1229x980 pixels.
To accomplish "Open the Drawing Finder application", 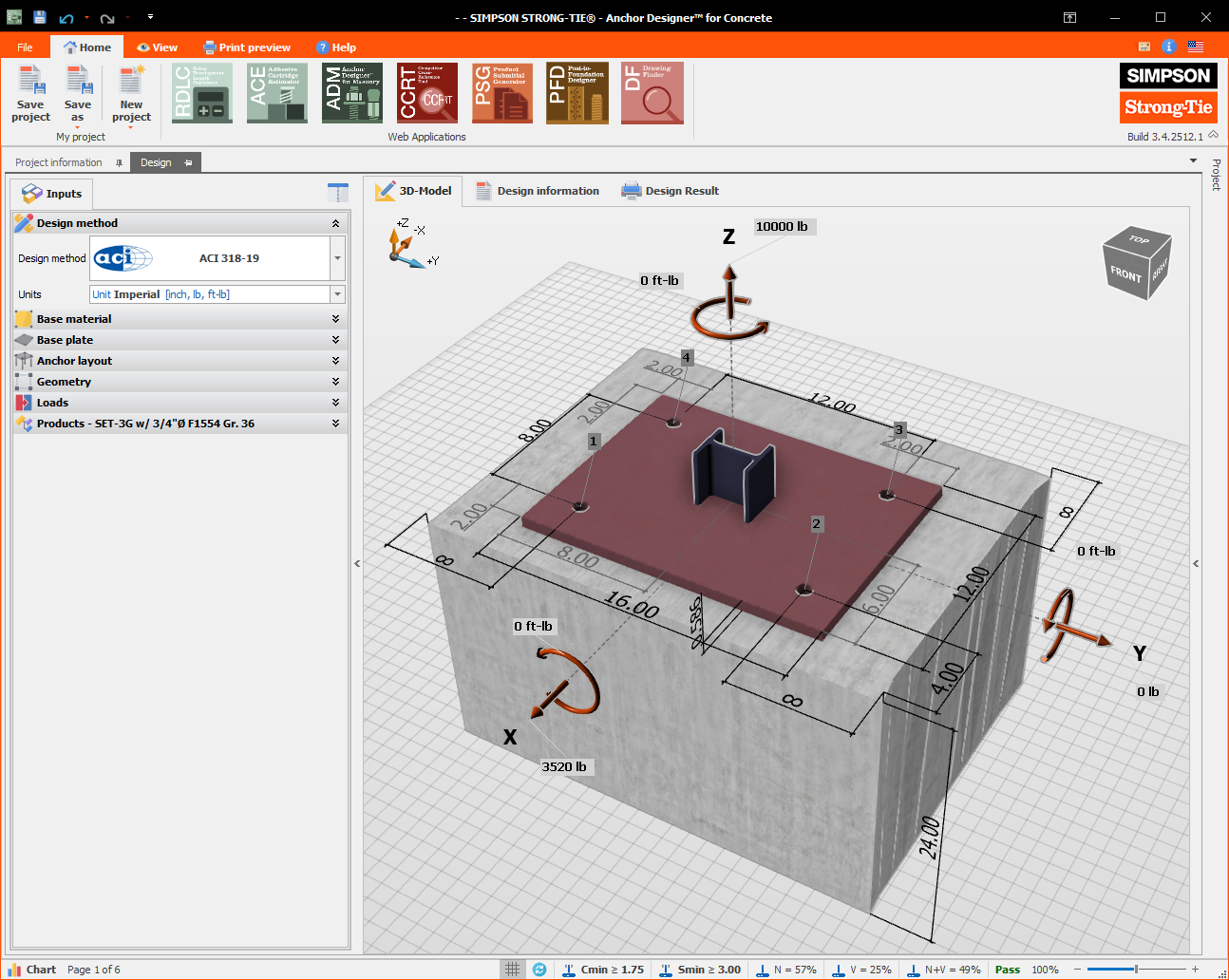I will click(652, 93).
